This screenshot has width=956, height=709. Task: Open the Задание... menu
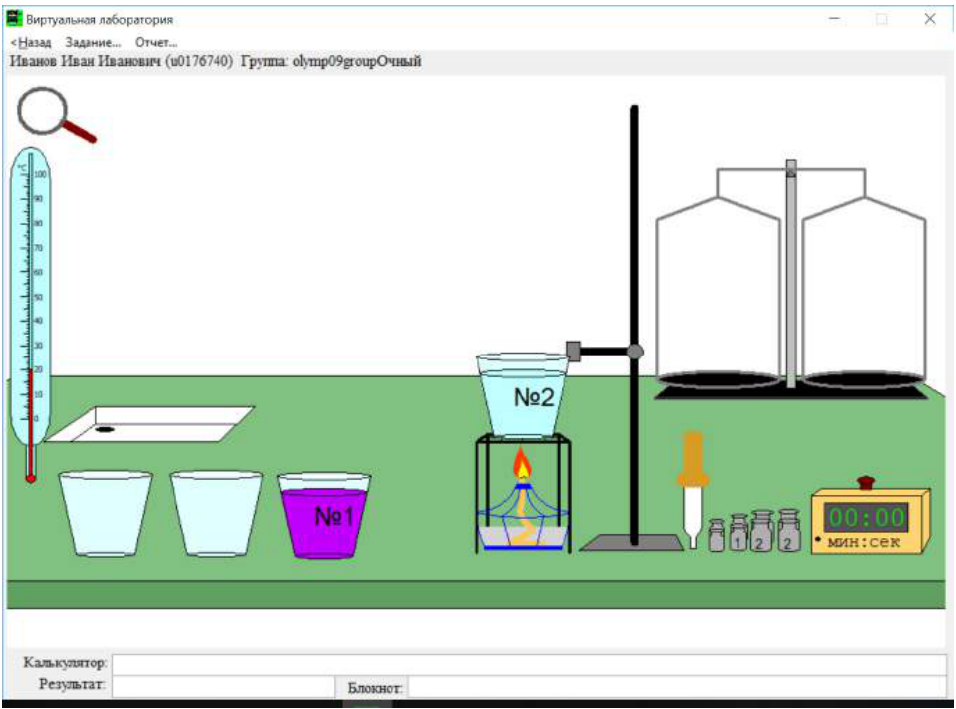(x=93, y=43)
